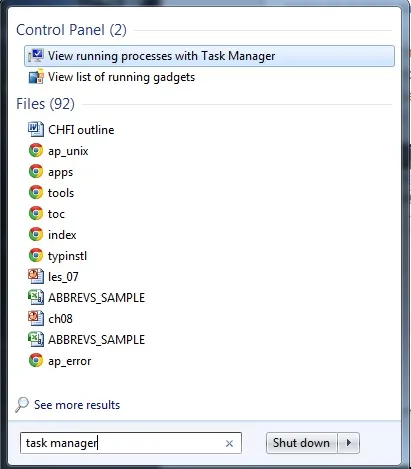Click the Chrome icon beside tools
This screenshot has height=469, width=411.
click(36, 192)
